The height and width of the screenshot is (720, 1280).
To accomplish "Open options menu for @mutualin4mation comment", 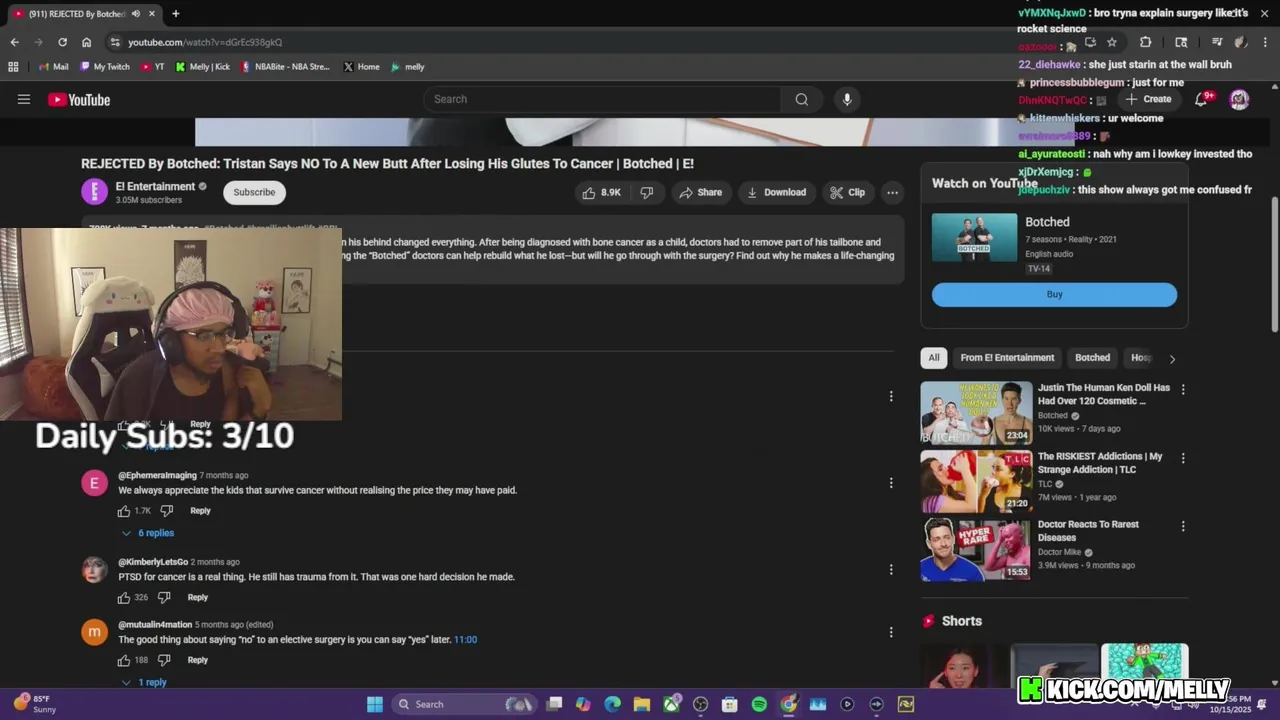I will click(x=891, y=632).
